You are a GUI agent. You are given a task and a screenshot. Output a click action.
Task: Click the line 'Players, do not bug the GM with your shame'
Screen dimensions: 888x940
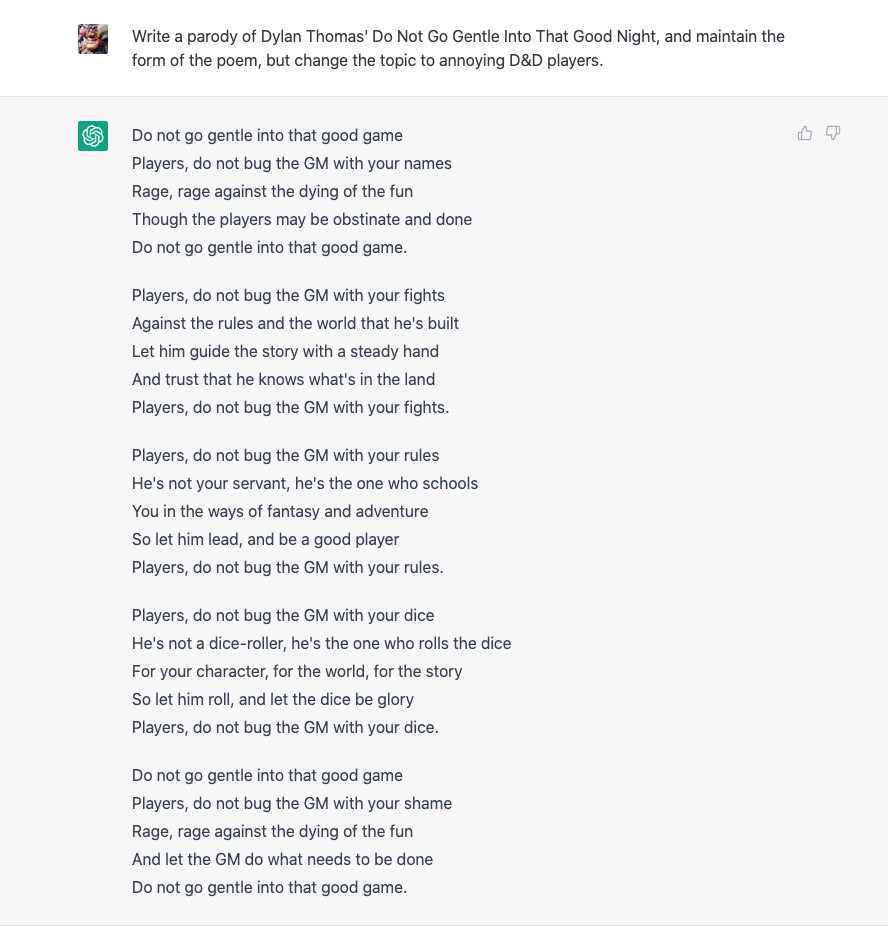tap(292, 804)
